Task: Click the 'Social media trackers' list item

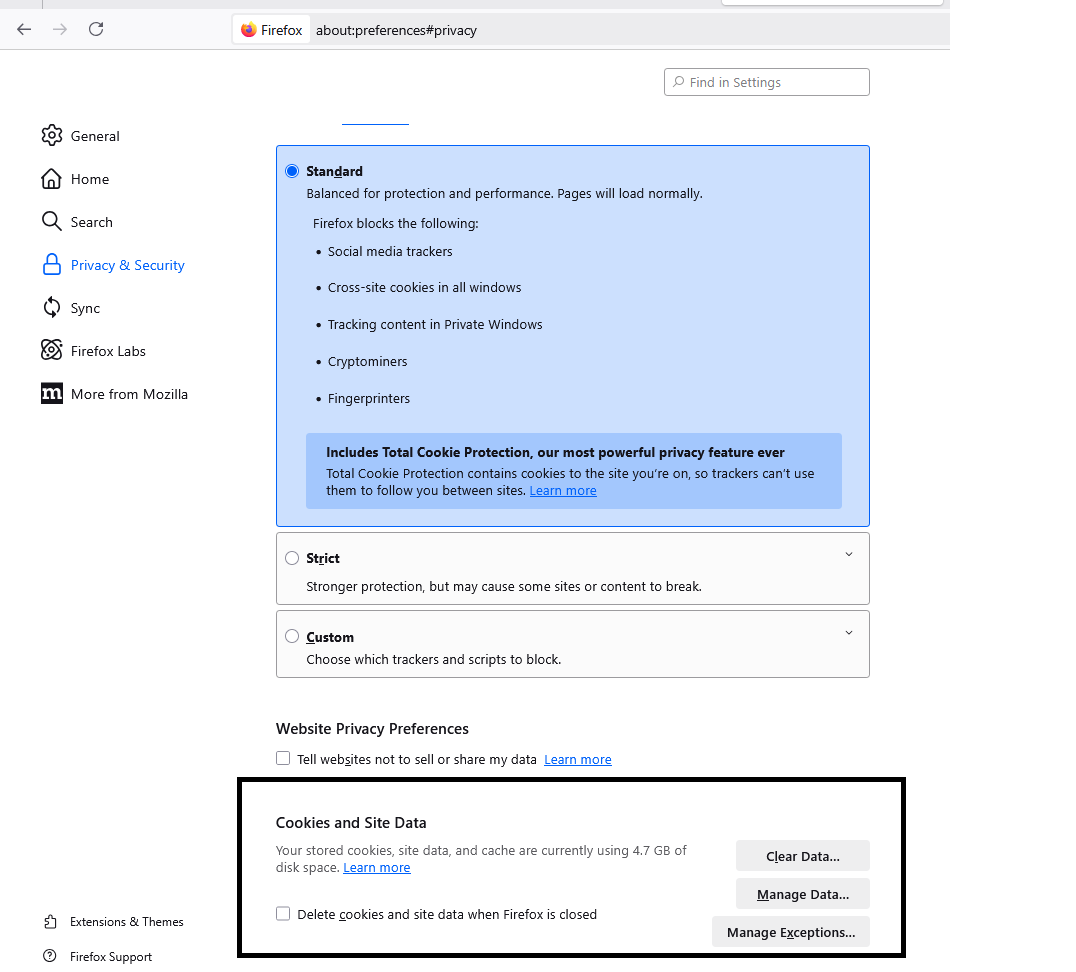Action: pyautogui.click(x=390, y=252)
